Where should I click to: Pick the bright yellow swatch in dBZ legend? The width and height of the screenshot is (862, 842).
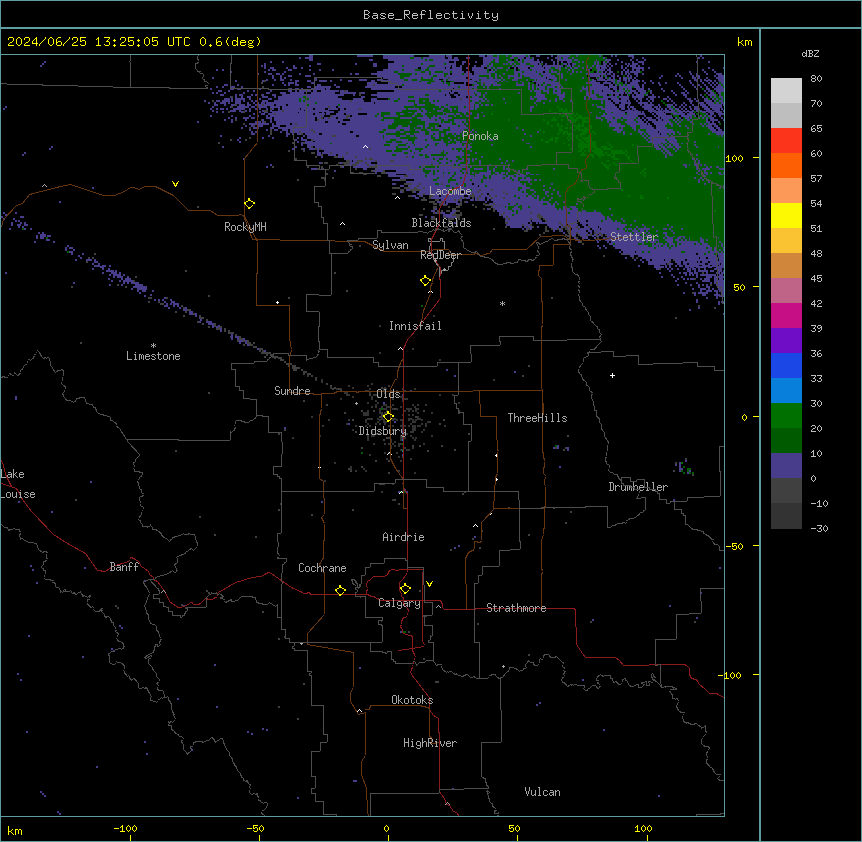[x=786, y=215]
